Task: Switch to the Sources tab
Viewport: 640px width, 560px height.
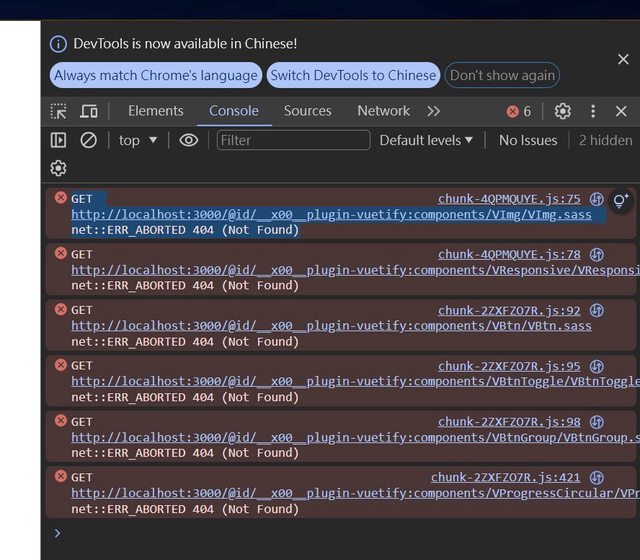Action: [307, 111]
